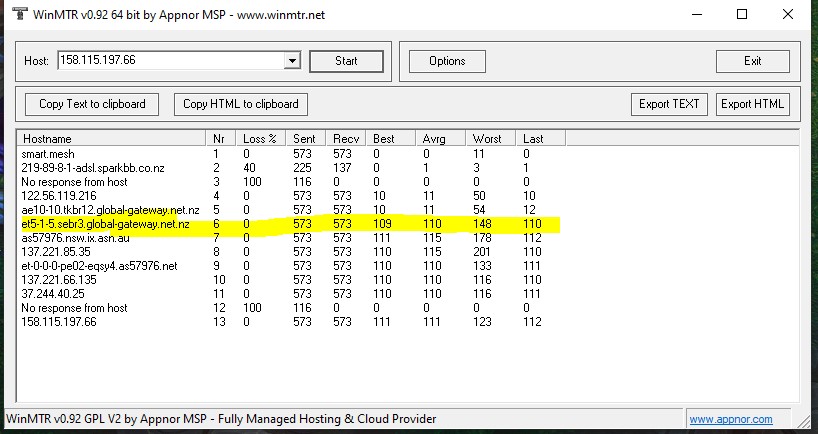Start the trace with the Start button

coord(346,61)
